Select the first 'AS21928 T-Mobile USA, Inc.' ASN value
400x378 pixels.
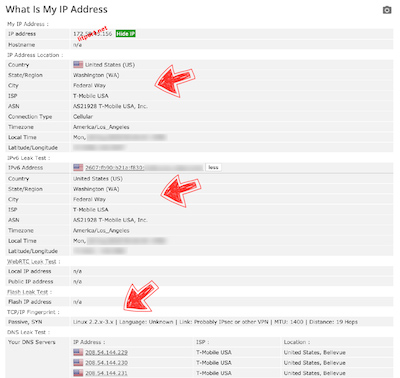pyautogui.click(x=110, y=106)
